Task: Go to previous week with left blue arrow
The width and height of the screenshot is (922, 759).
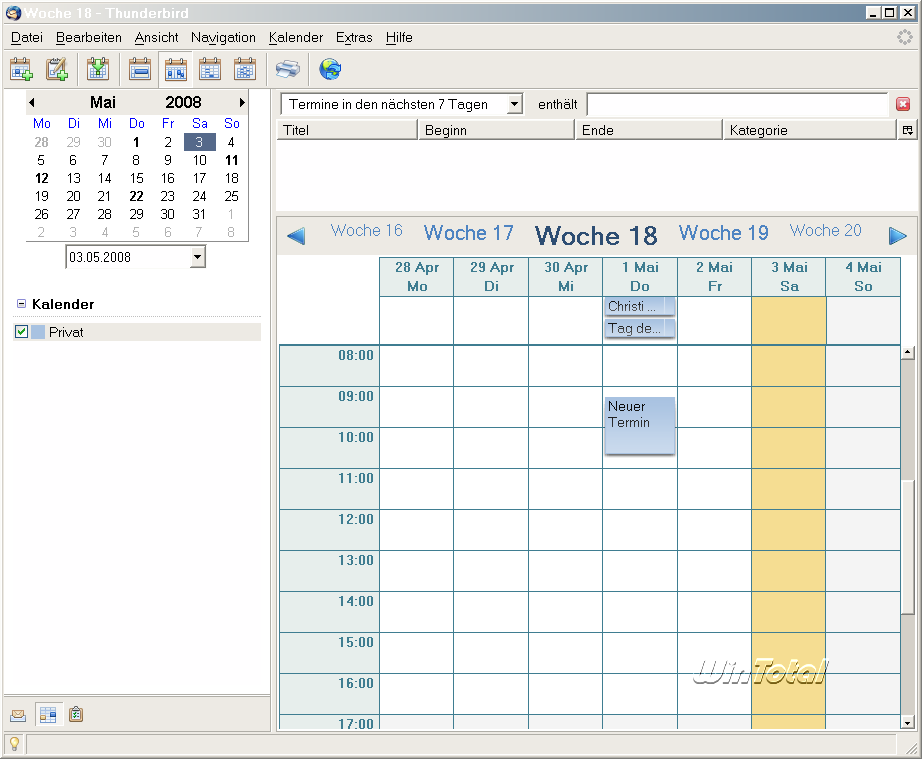Action: coord(296,236)
